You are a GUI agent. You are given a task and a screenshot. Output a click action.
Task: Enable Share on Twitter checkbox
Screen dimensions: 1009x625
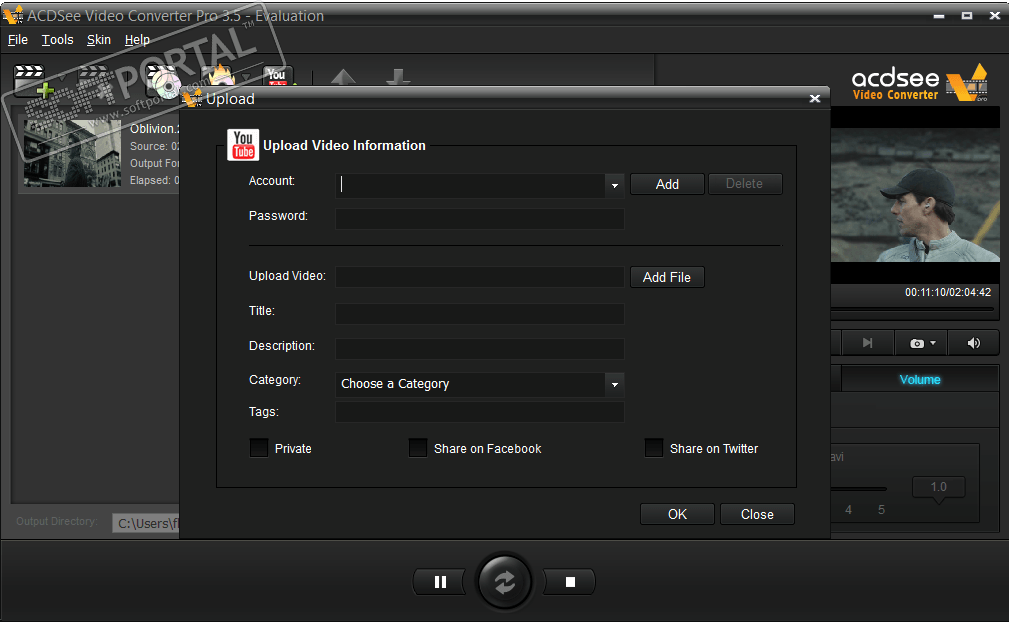click(654, 448)
